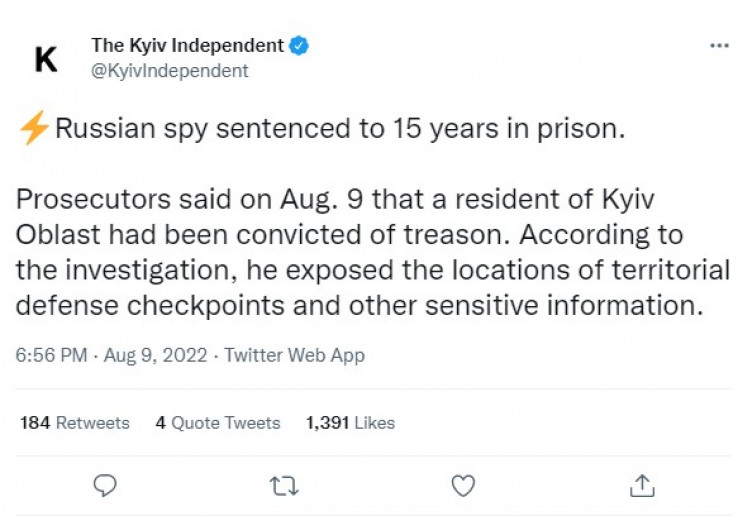
Task: Open the share upload icon
Action: [642, 485]
